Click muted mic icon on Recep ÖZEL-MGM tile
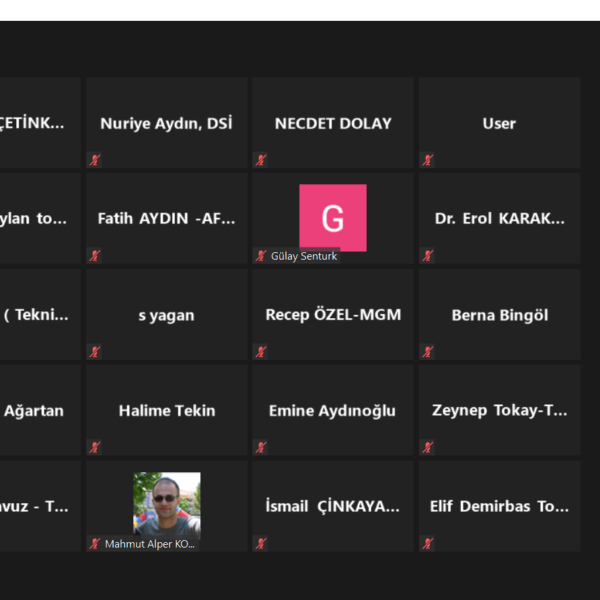Image resolution: width=600 pixels, height=600 pixels. [x=261, y=352]
